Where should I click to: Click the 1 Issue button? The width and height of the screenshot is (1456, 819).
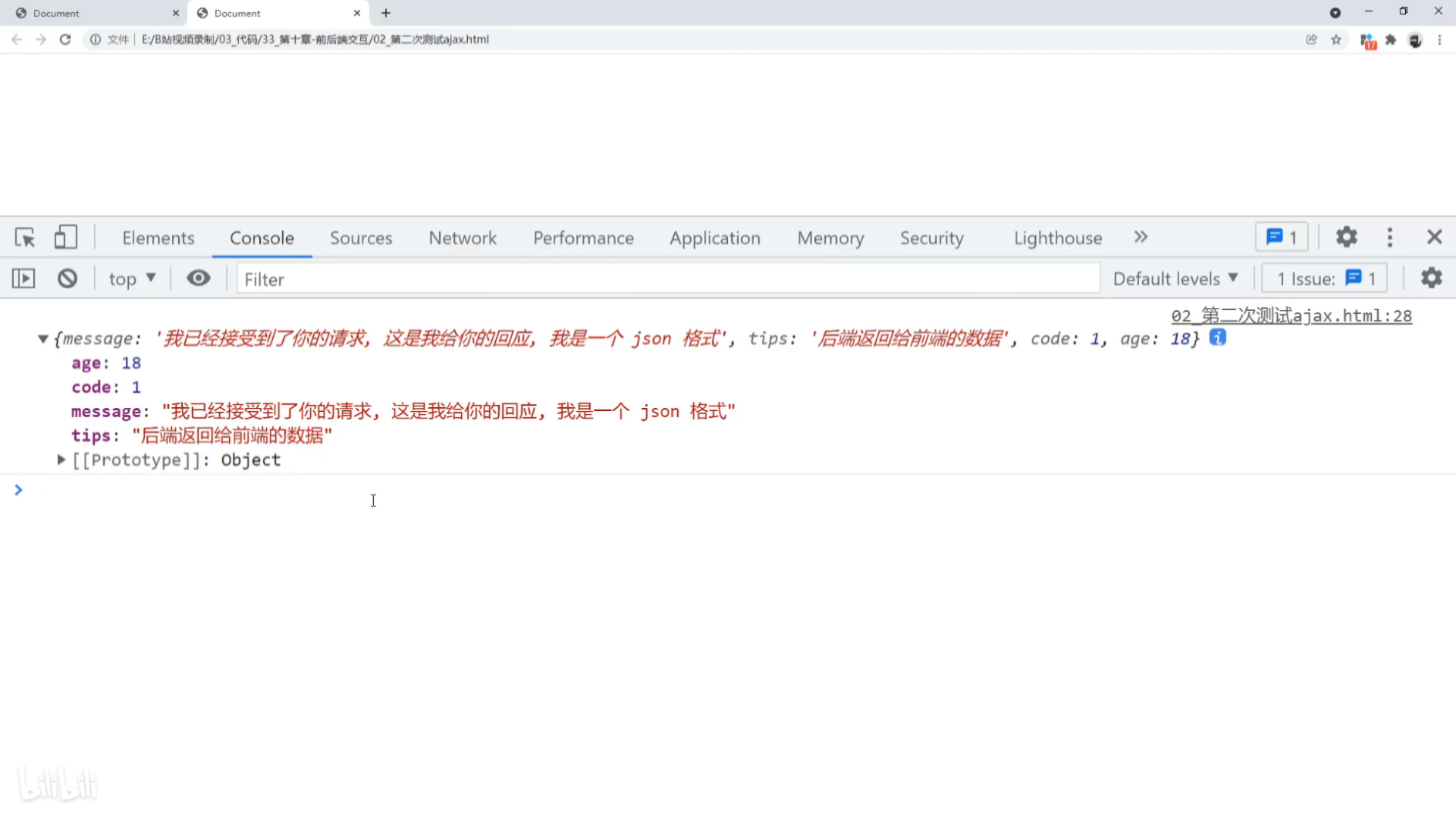pyautogui.click(x=1324, y=279)
